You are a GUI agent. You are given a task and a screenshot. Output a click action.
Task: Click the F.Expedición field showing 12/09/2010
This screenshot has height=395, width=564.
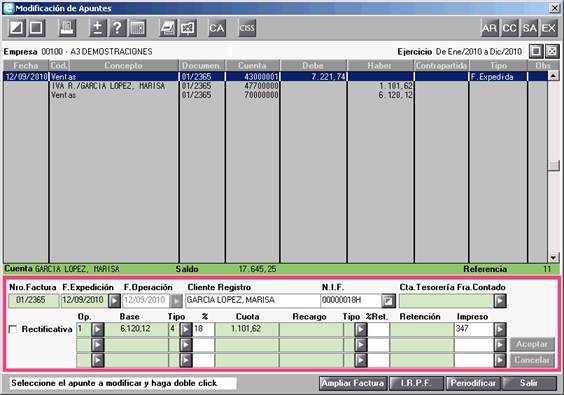85,300
